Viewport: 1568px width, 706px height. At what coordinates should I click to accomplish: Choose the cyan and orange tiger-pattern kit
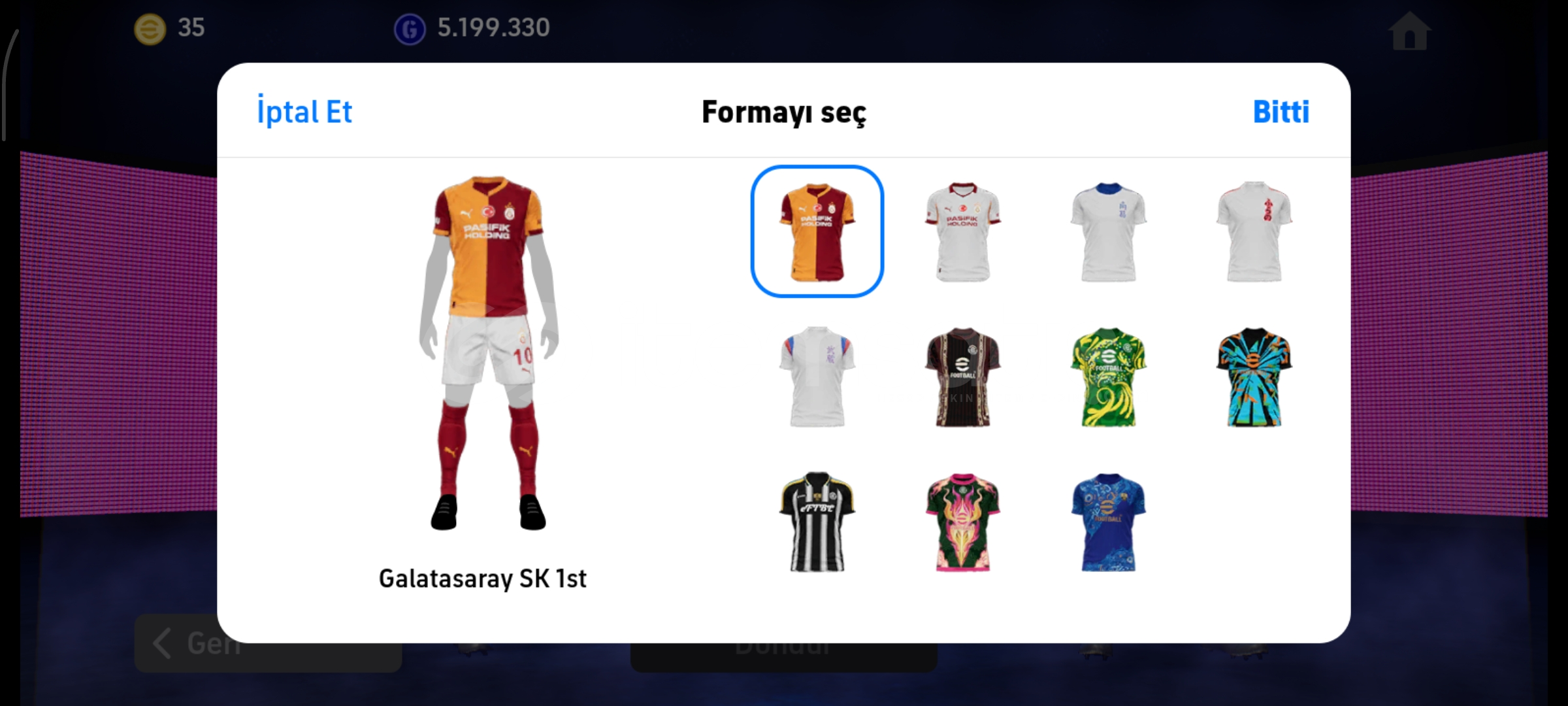(x=1254, y=377)
